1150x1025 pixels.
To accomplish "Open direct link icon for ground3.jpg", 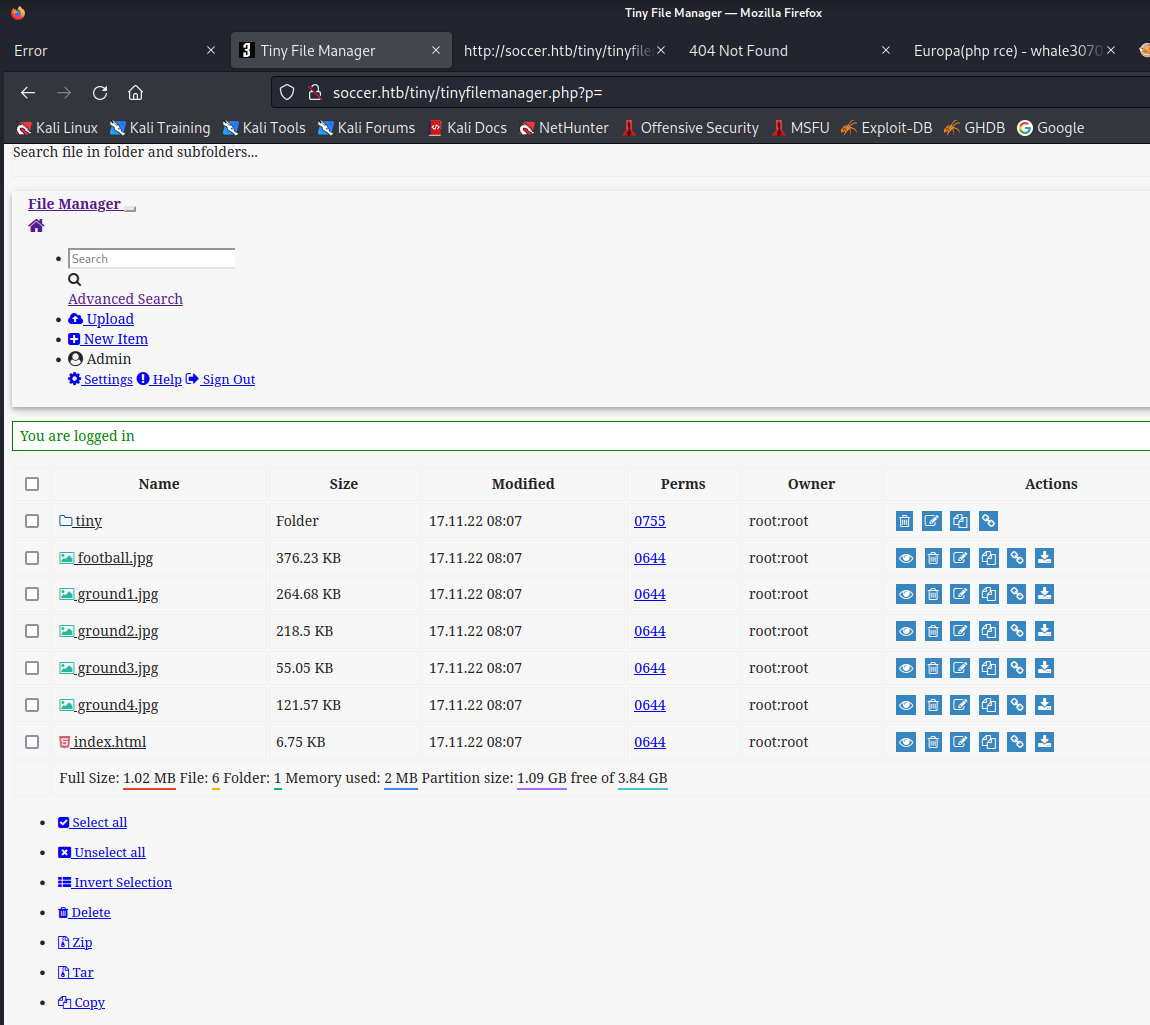I will point(1016,668).
